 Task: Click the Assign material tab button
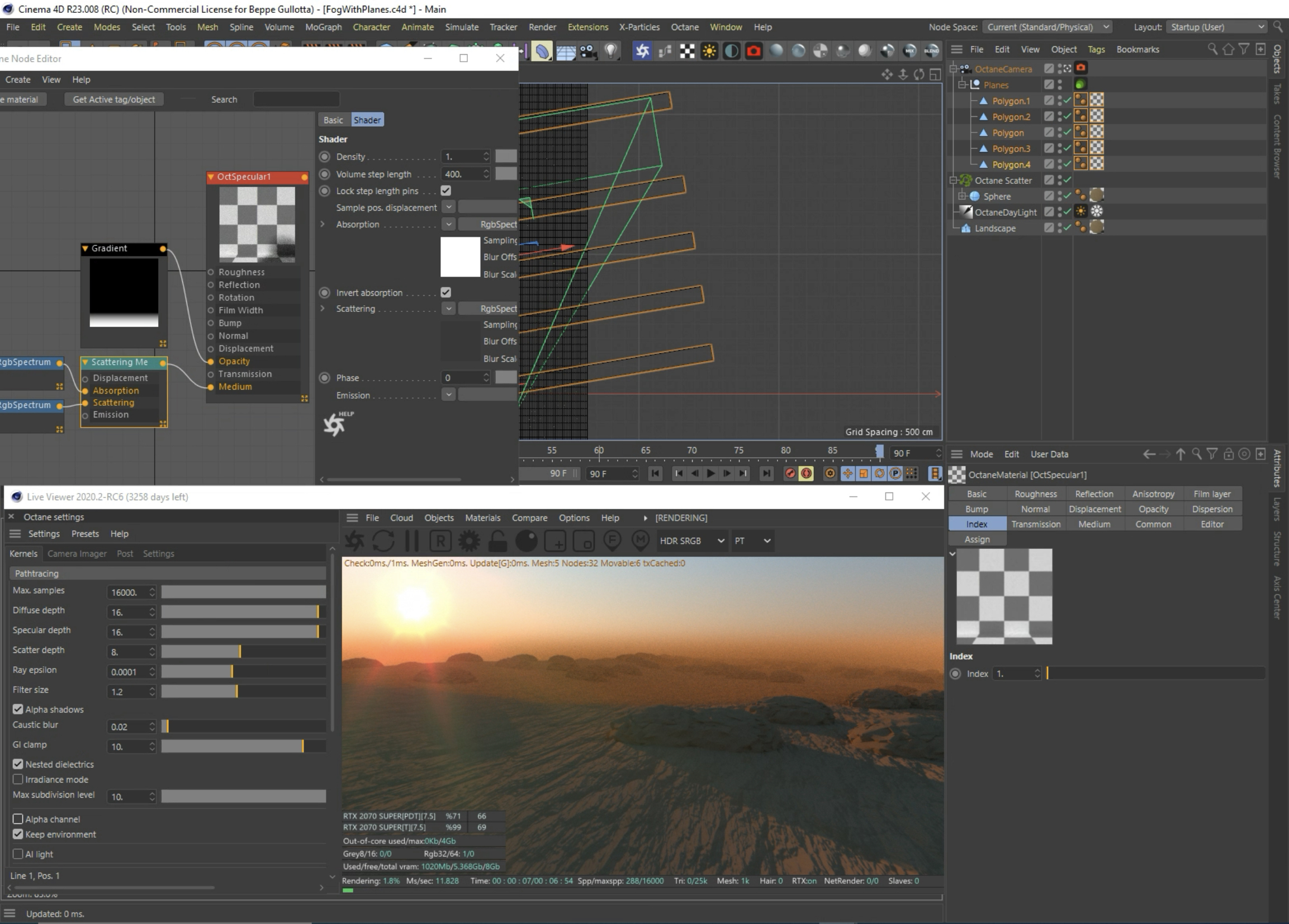(977, 539)
